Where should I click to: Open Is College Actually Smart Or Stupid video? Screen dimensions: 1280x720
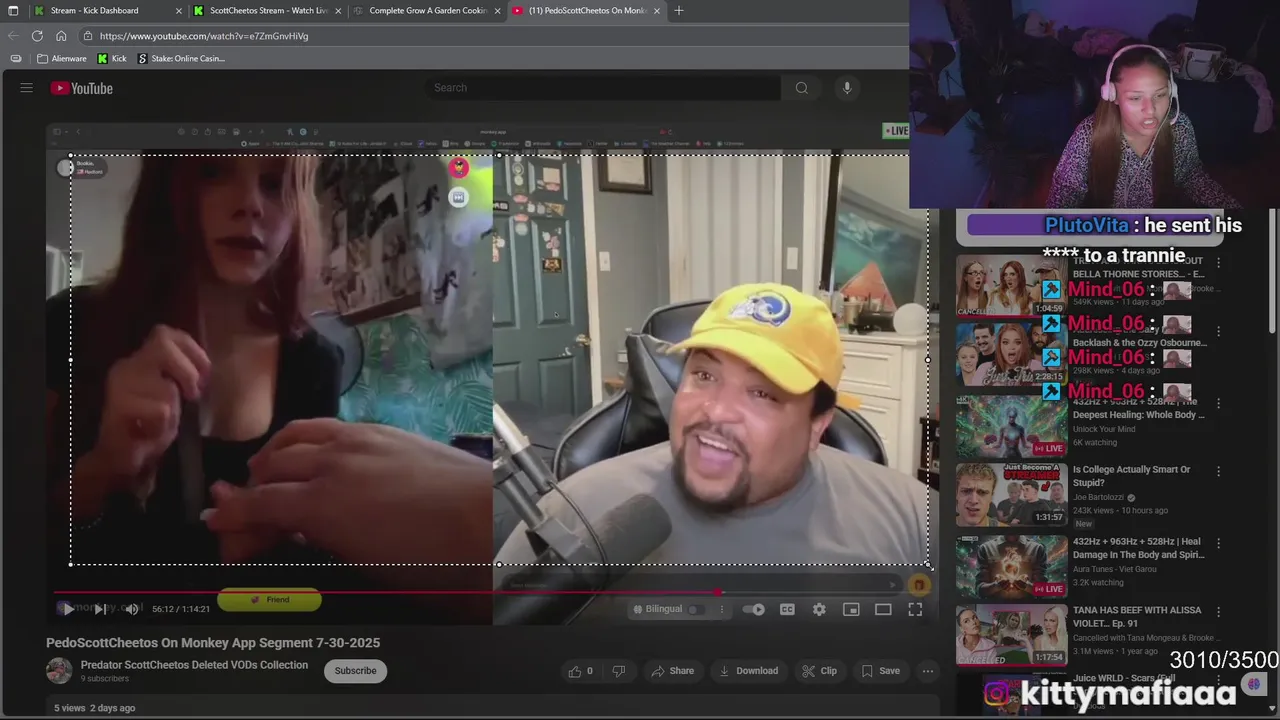pyautogui.click(x=1131, y=476)
